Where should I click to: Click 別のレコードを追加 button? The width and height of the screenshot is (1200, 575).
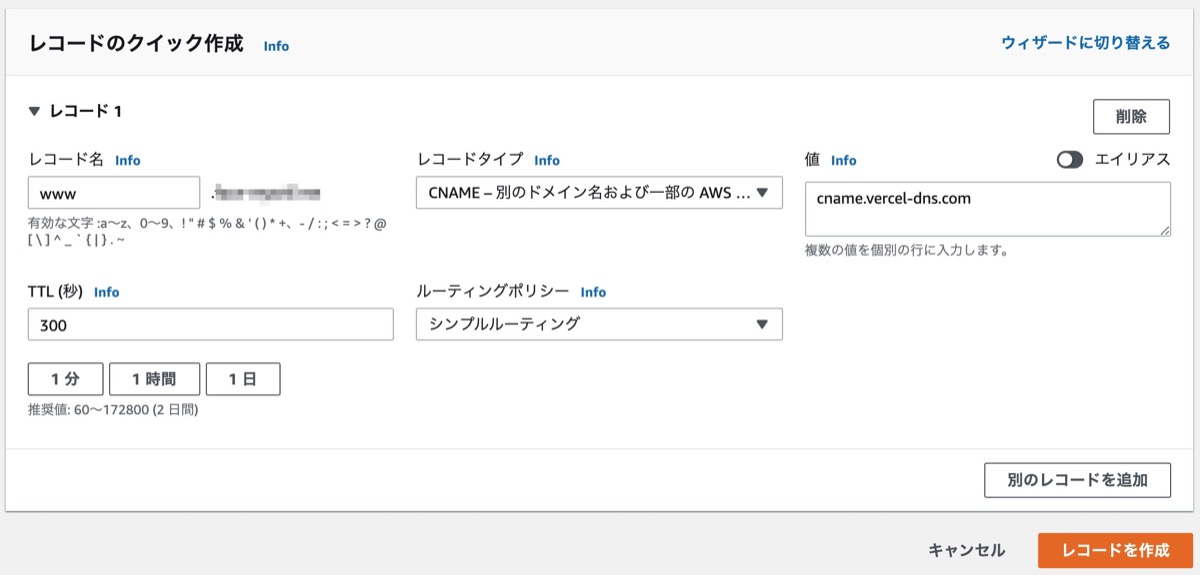pyautogui.click(x=1077, y=479)
